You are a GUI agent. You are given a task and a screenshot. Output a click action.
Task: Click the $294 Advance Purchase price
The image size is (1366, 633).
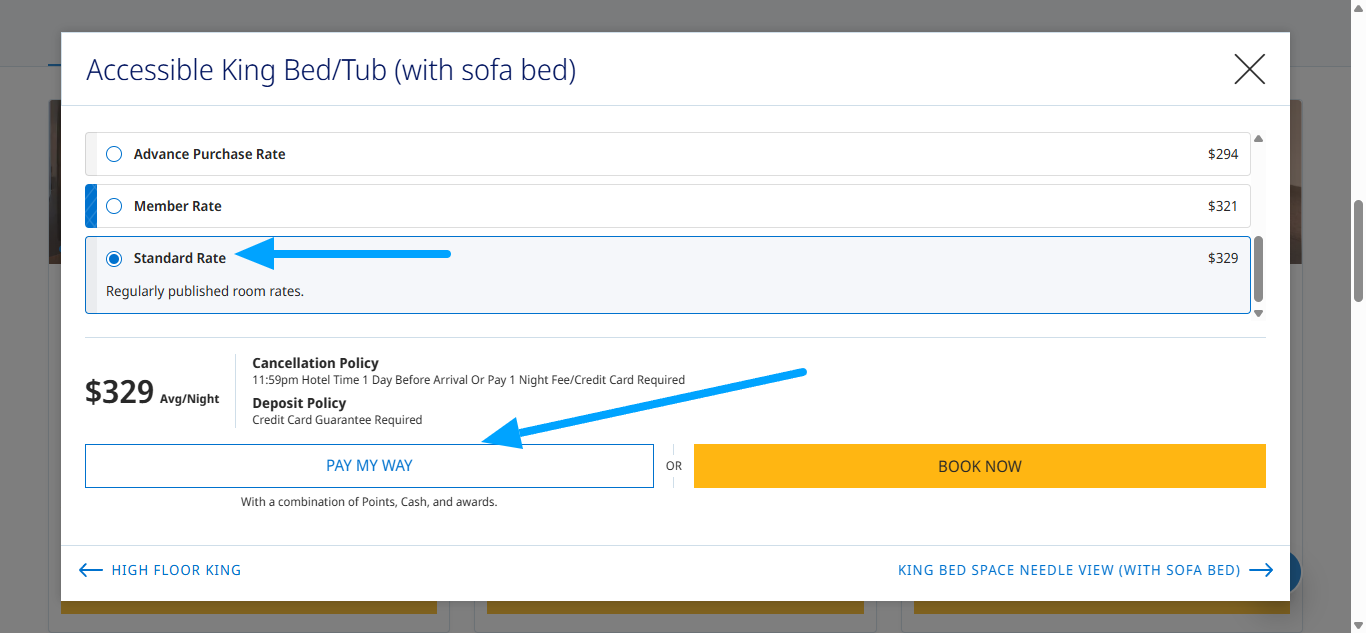coord(1223,154)
